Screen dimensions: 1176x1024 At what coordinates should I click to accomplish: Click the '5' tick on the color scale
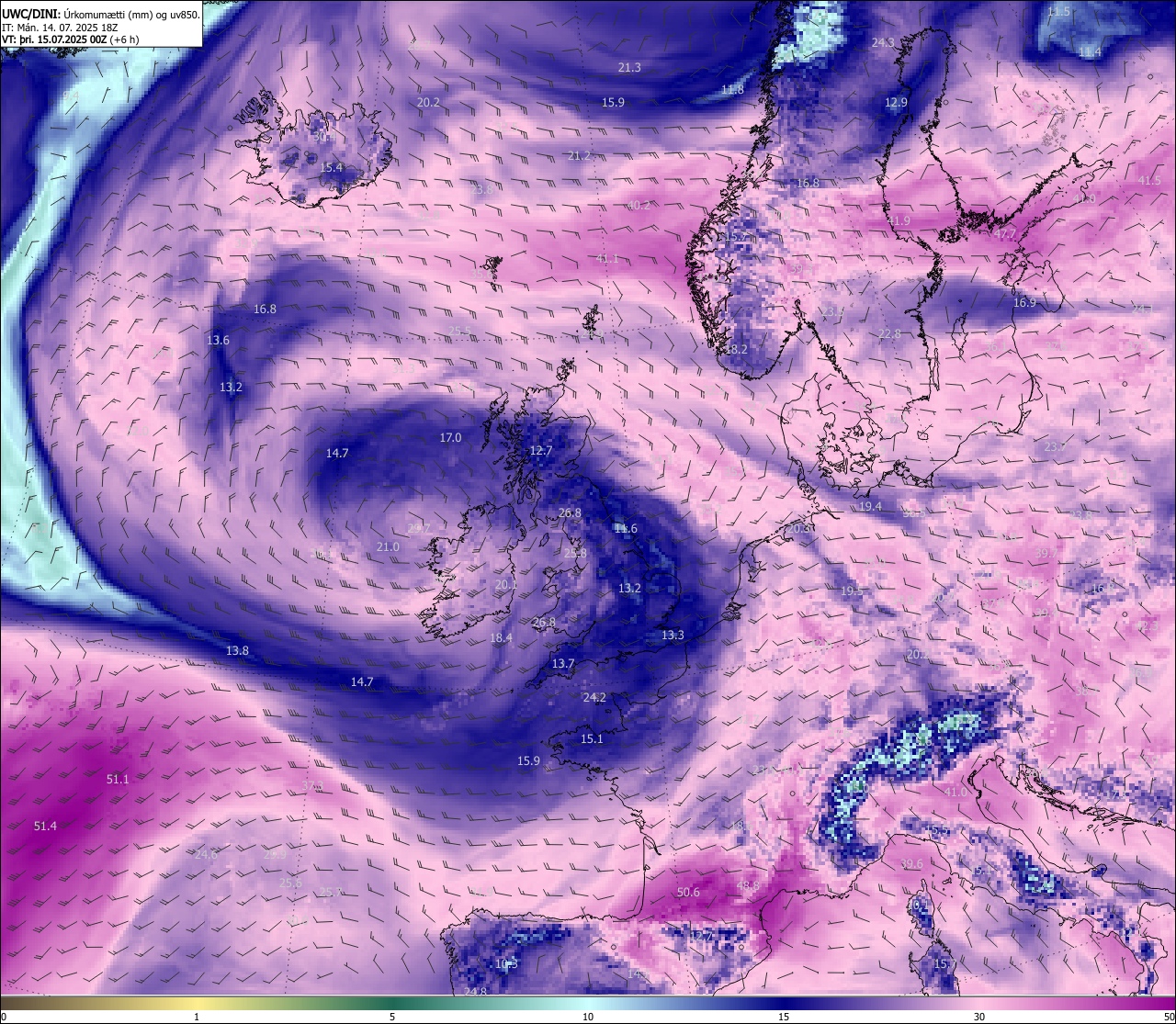pos(392,1017)
